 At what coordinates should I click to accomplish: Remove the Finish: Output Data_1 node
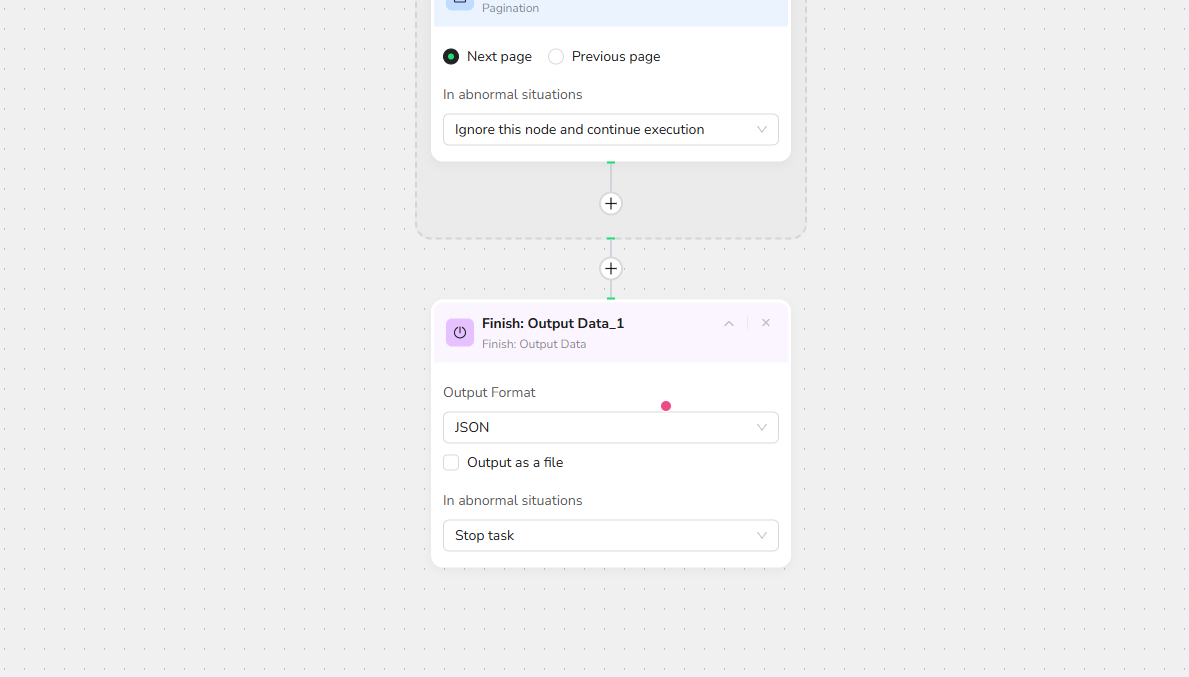(766, 323)
